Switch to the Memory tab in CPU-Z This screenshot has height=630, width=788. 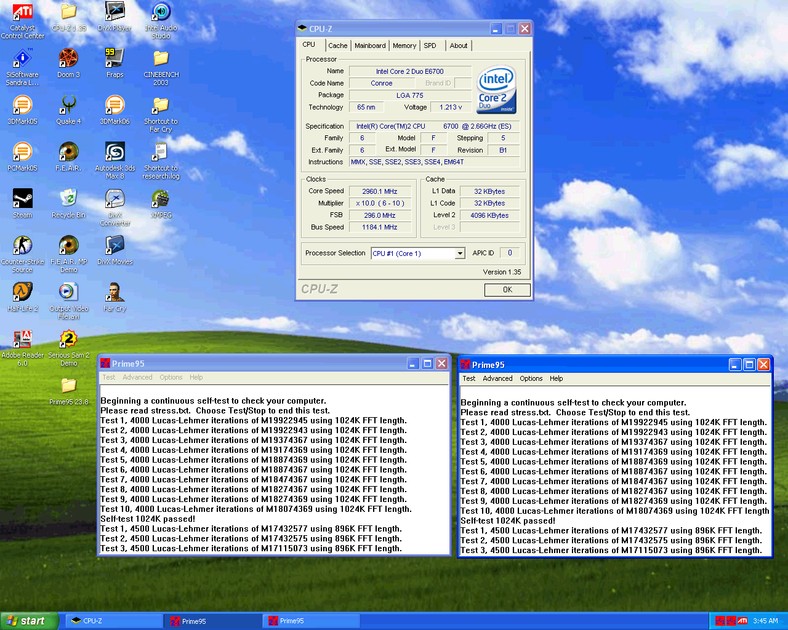[x=404, y=45]
